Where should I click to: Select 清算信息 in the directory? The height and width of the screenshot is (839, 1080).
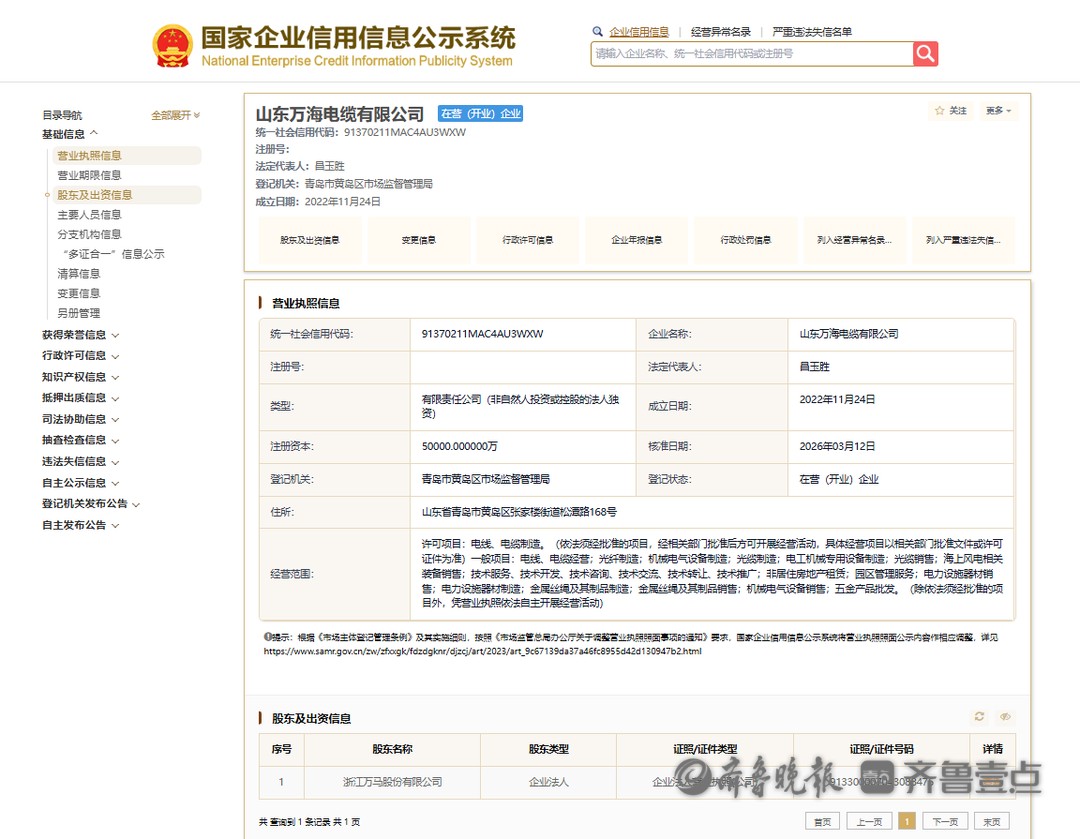click(79, 274)
